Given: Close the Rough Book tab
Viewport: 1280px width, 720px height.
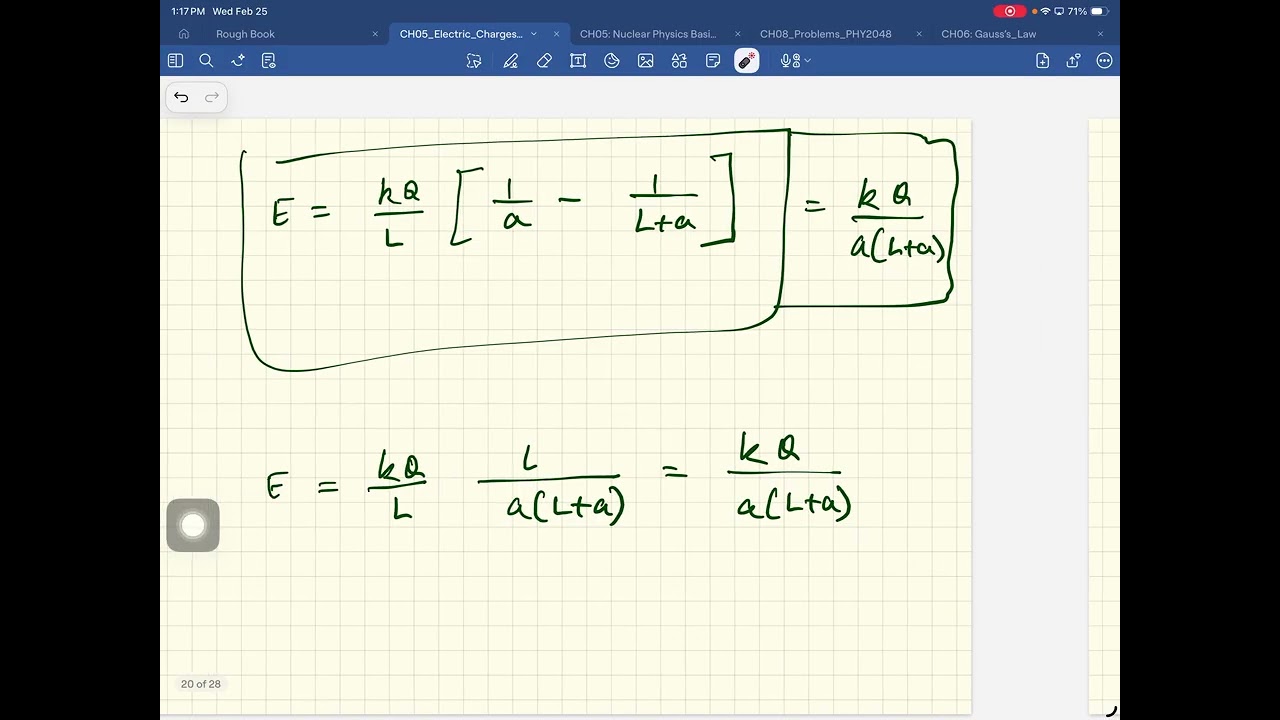Looking at the screenshot, I should (x=375, y=34).
